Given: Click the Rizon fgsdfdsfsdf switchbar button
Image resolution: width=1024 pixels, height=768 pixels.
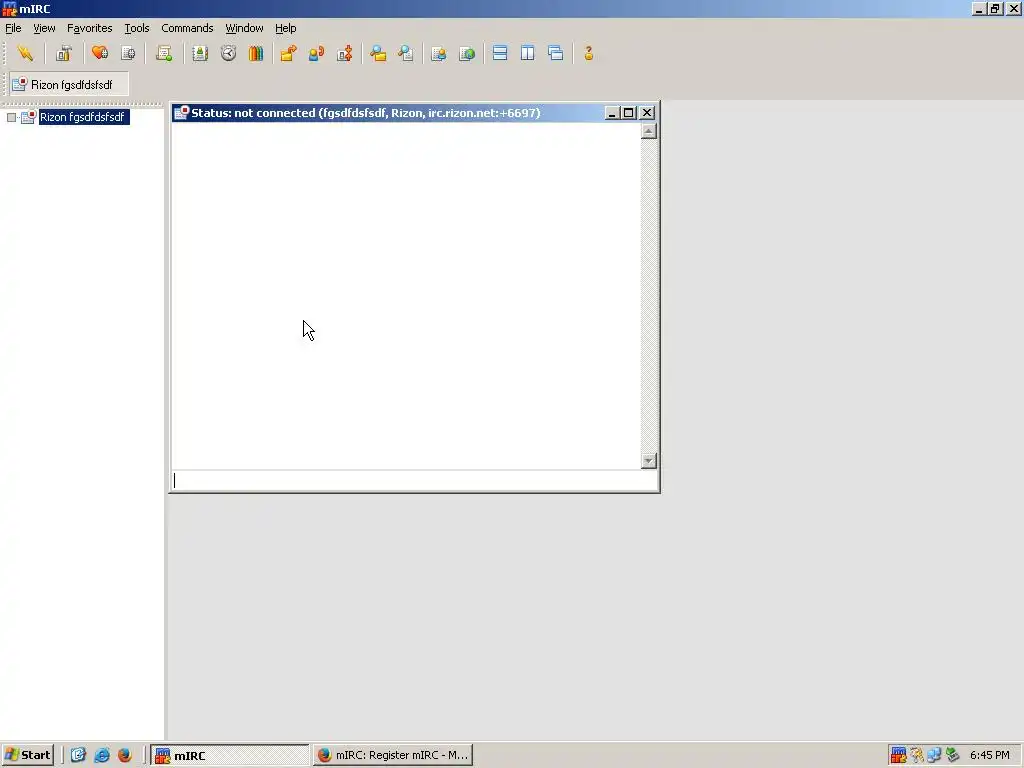Looking at the screenshot, I should point(69,84).
